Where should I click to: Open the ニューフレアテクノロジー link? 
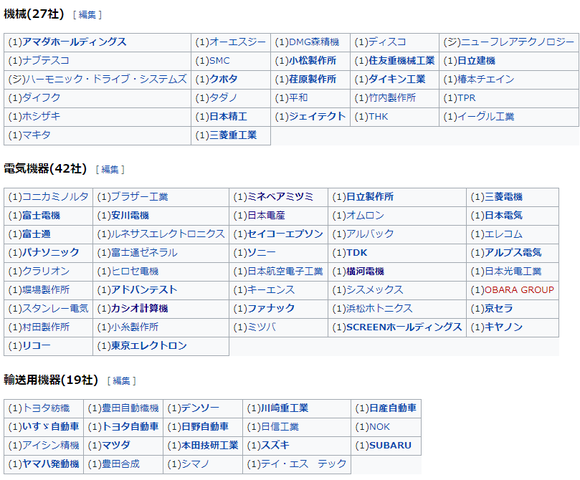tap(517, 42)
